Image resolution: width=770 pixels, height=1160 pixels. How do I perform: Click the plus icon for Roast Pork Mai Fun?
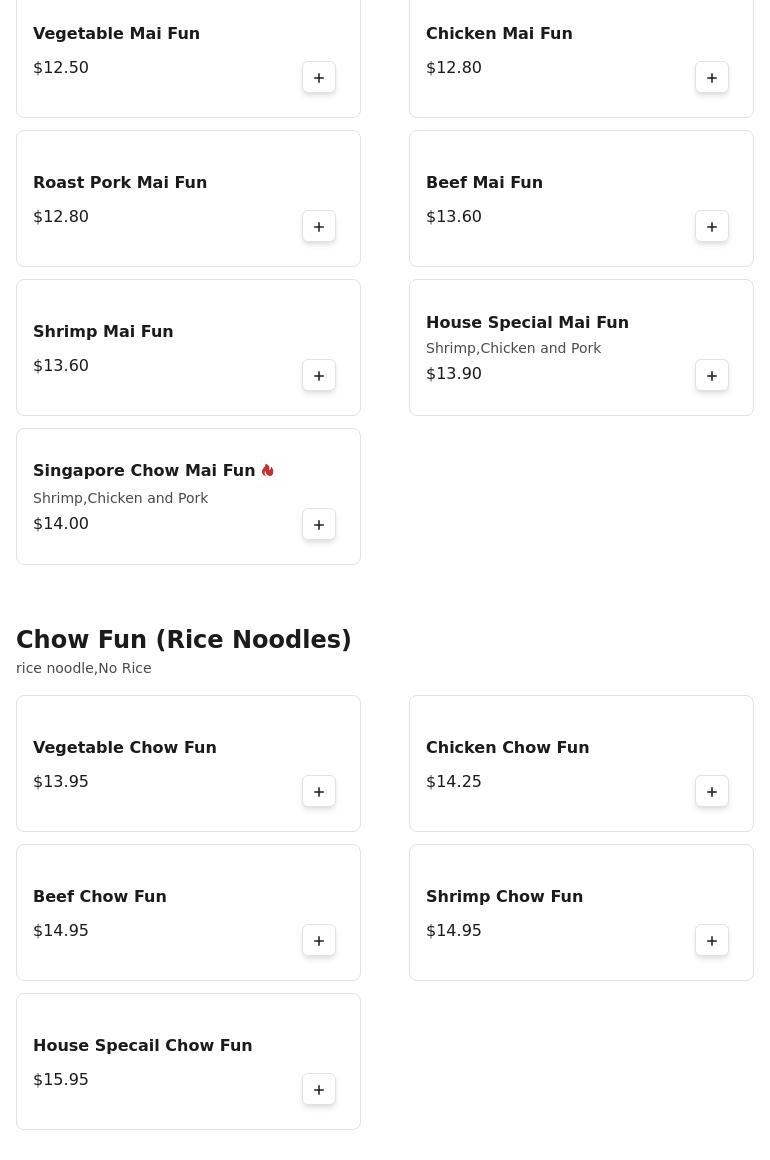coord(319,226)
